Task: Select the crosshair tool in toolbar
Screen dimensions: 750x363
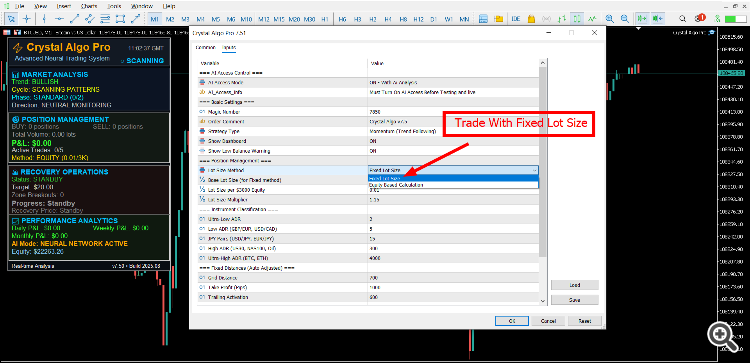Action: 27,19
